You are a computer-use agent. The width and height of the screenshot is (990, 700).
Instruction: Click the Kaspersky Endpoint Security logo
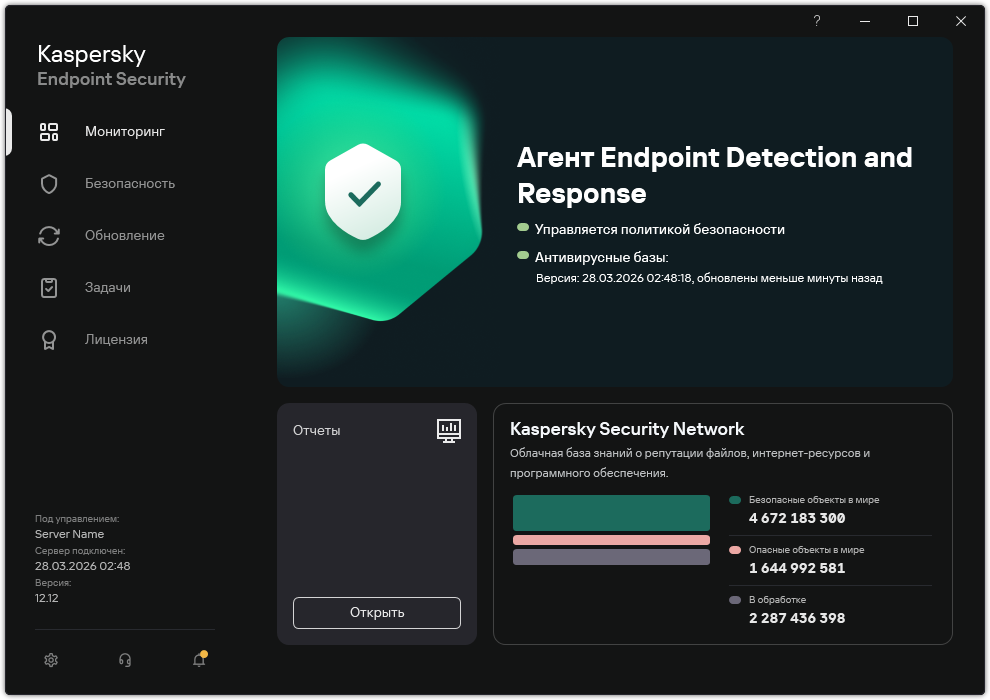(x=111, y=66)
